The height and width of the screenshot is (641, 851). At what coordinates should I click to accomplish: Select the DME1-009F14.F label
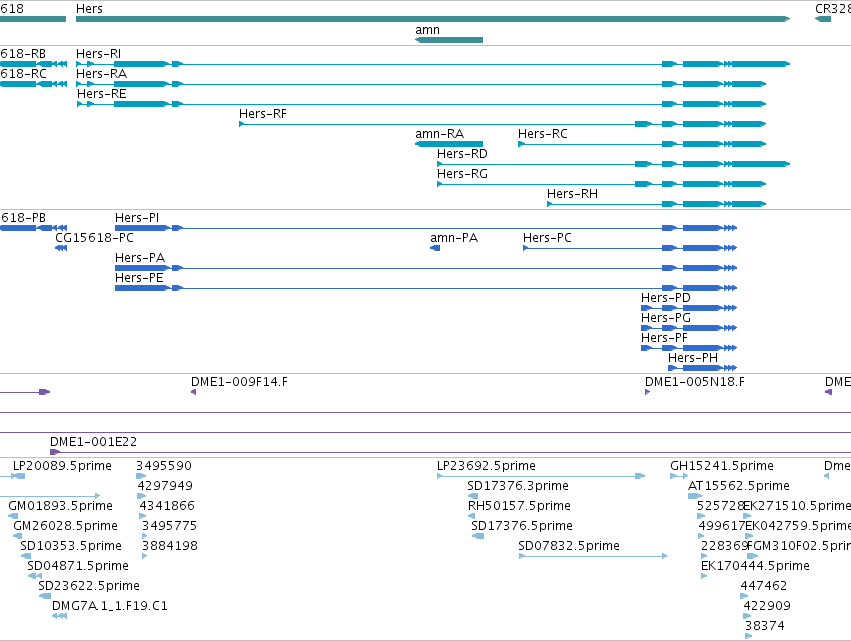tap(239, 382)
